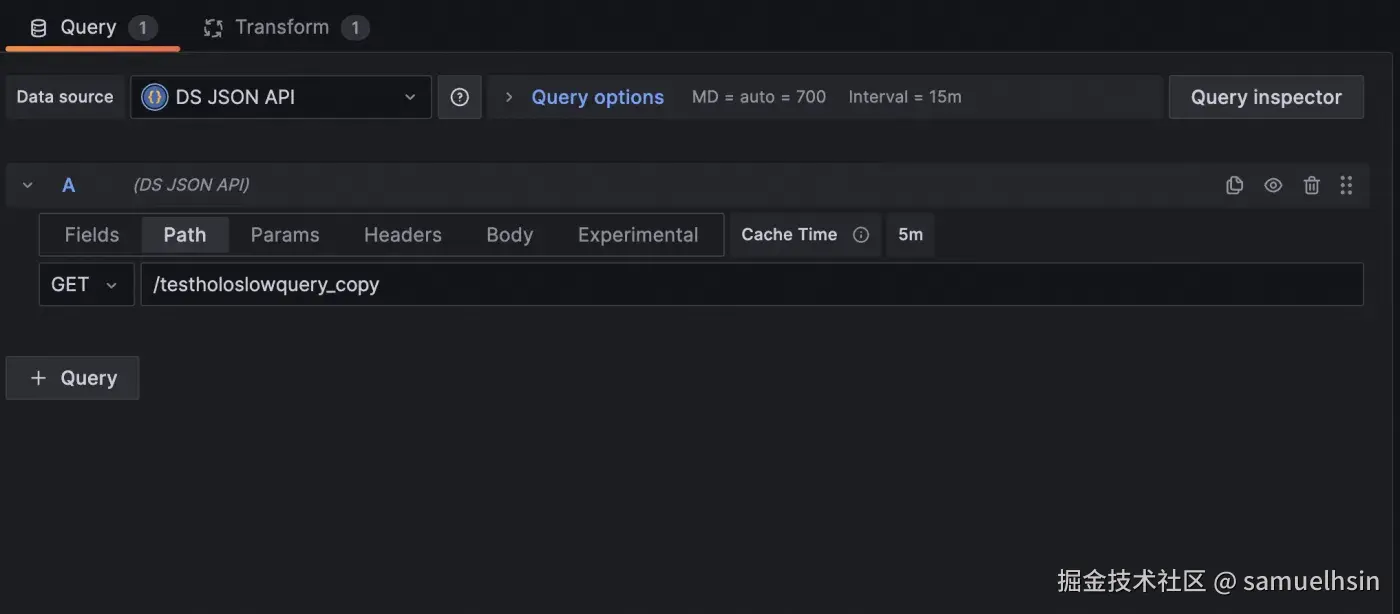Click the Query inspector button
Image resolution: width=1400 pixels, height=614 pixels.
point(1265,97)
